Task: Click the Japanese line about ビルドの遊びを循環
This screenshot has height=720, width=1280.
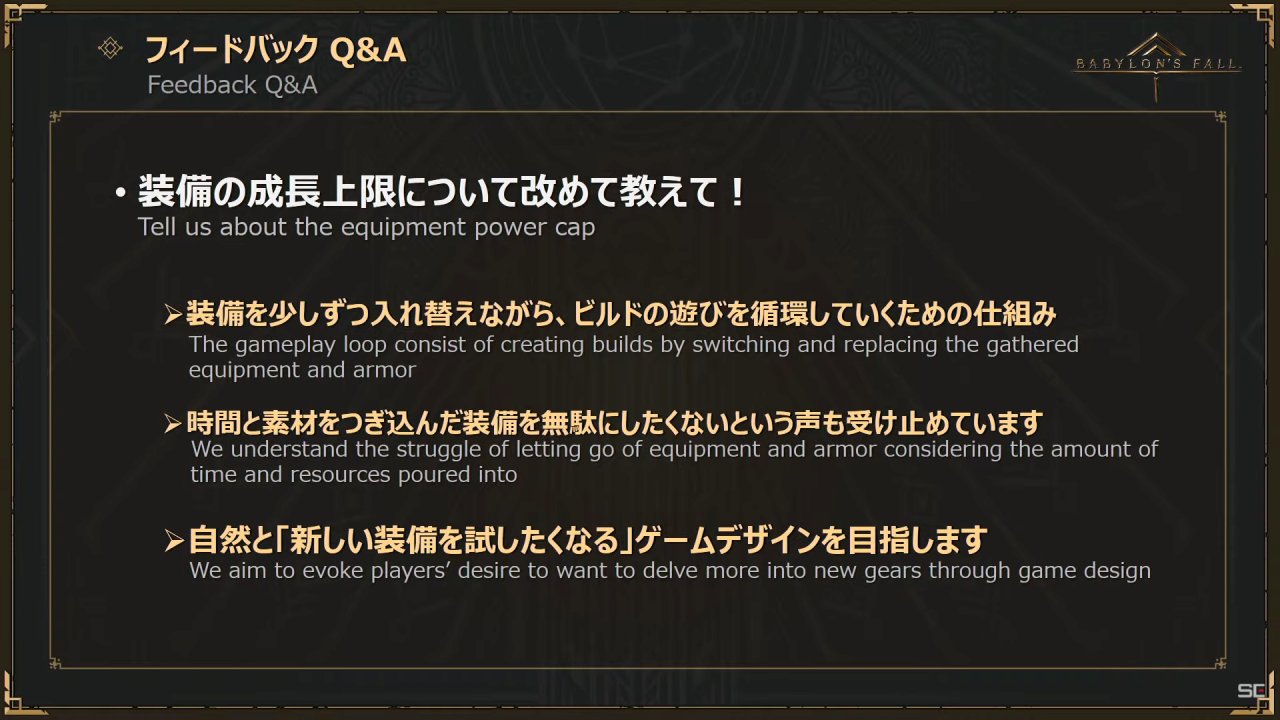Action: point(621,314)
